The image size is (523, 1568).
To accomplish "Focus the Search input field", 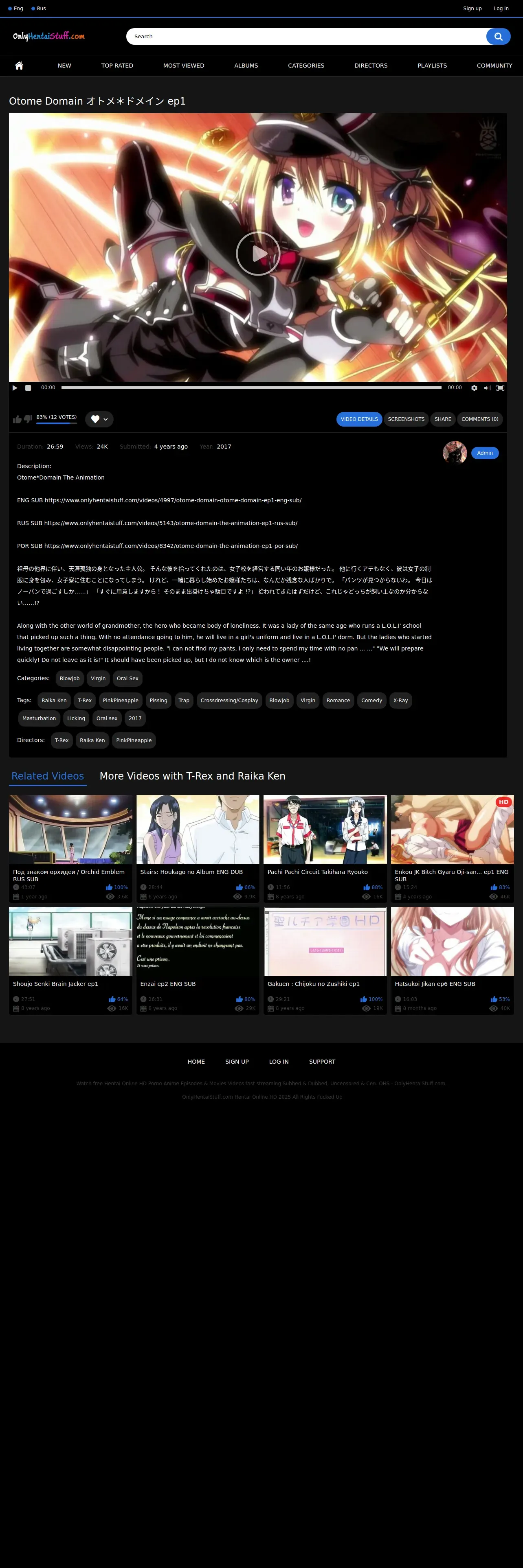I will coord(305,37).
